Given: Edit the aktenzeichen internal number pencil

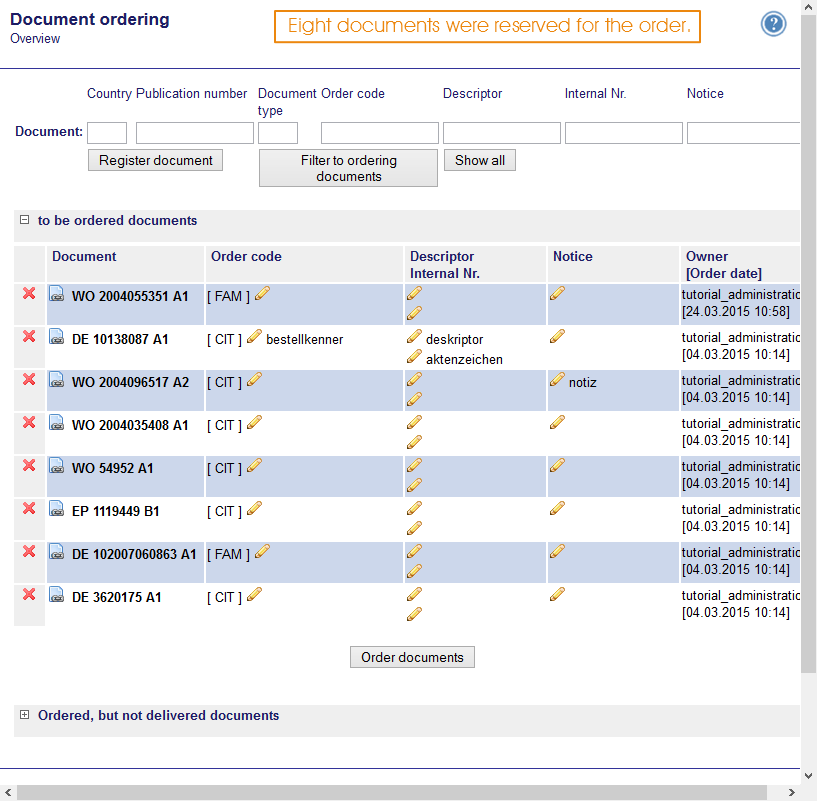Looking at the screenshot, I should [414, 357].
